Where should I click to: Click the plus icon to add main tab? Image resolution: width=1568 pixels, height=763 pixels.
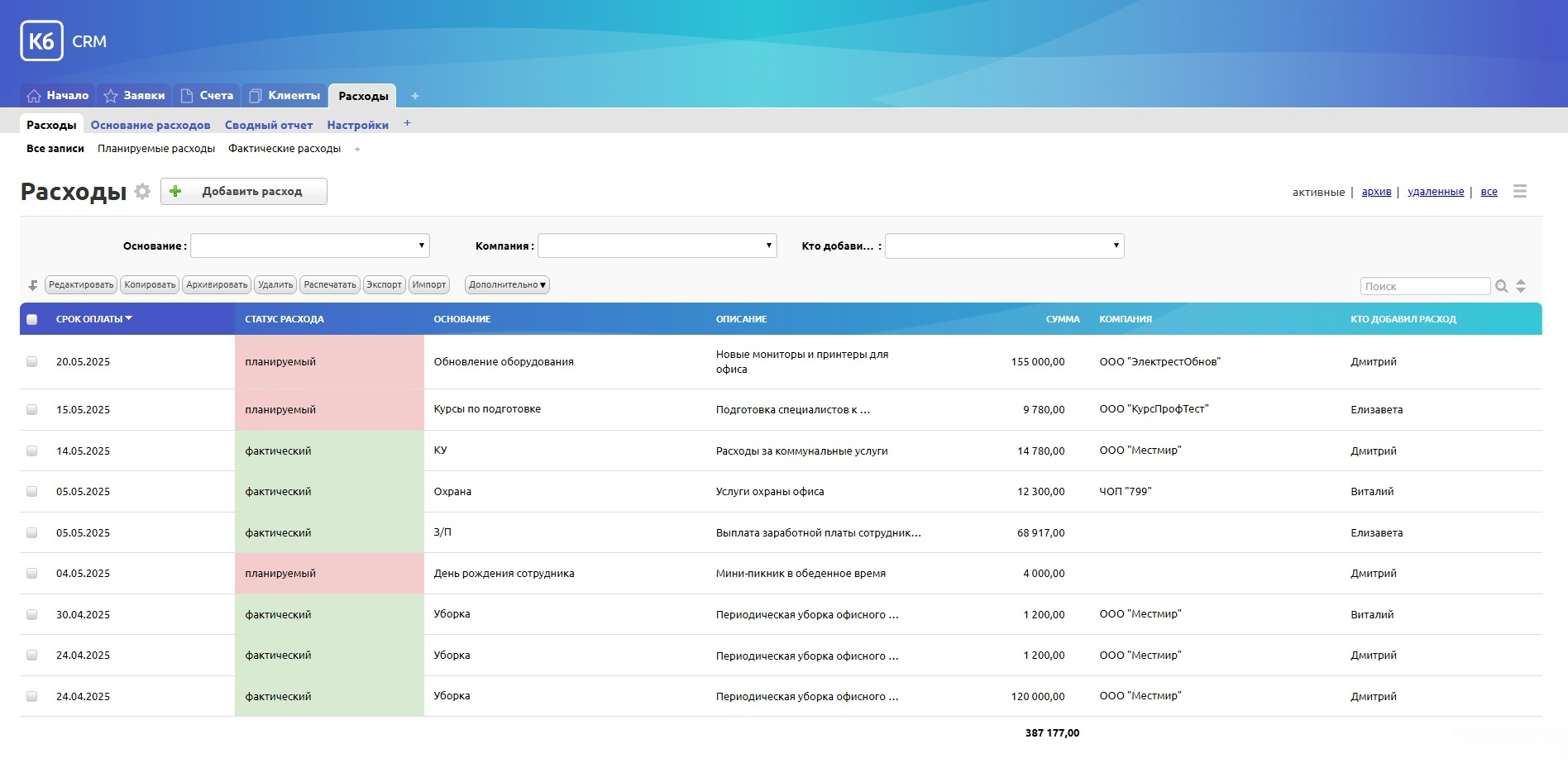tap(415, 96)
